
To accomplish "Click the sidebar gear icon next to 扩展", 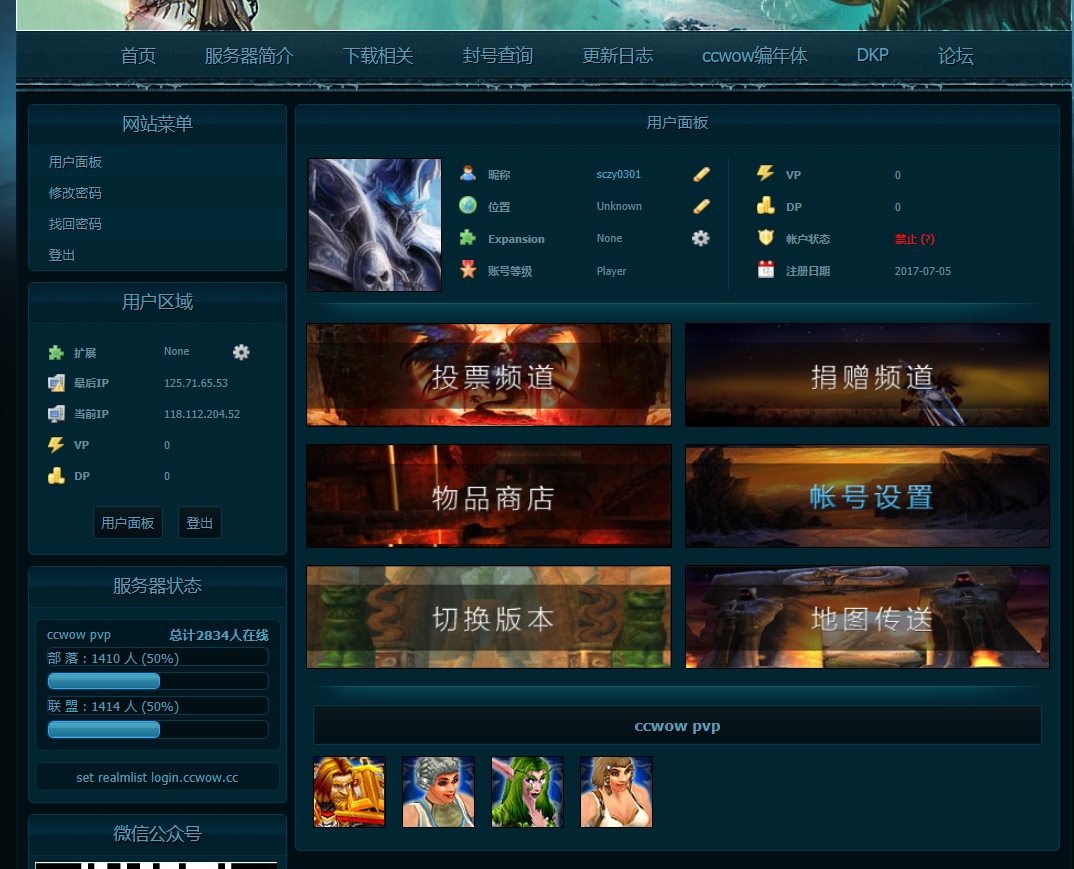I will coord(241,352).
